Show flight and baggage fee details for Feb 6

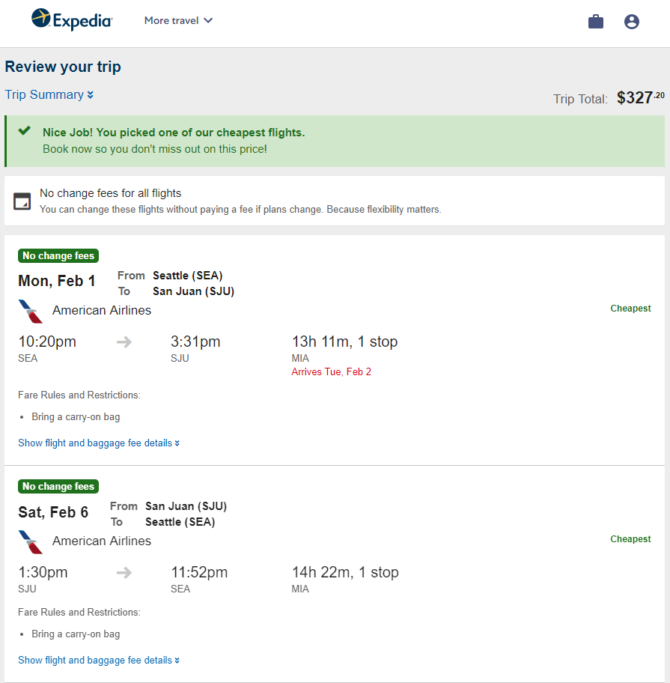pyautogui.click(x=99, y=660)
